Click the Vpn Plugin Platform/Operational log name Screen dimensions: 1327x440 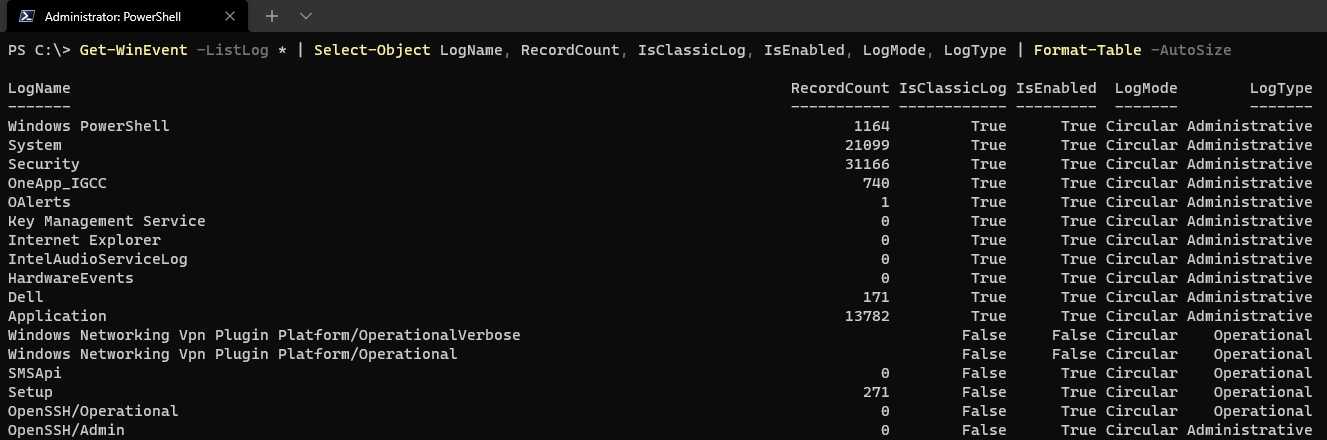(x=233, y=354)
